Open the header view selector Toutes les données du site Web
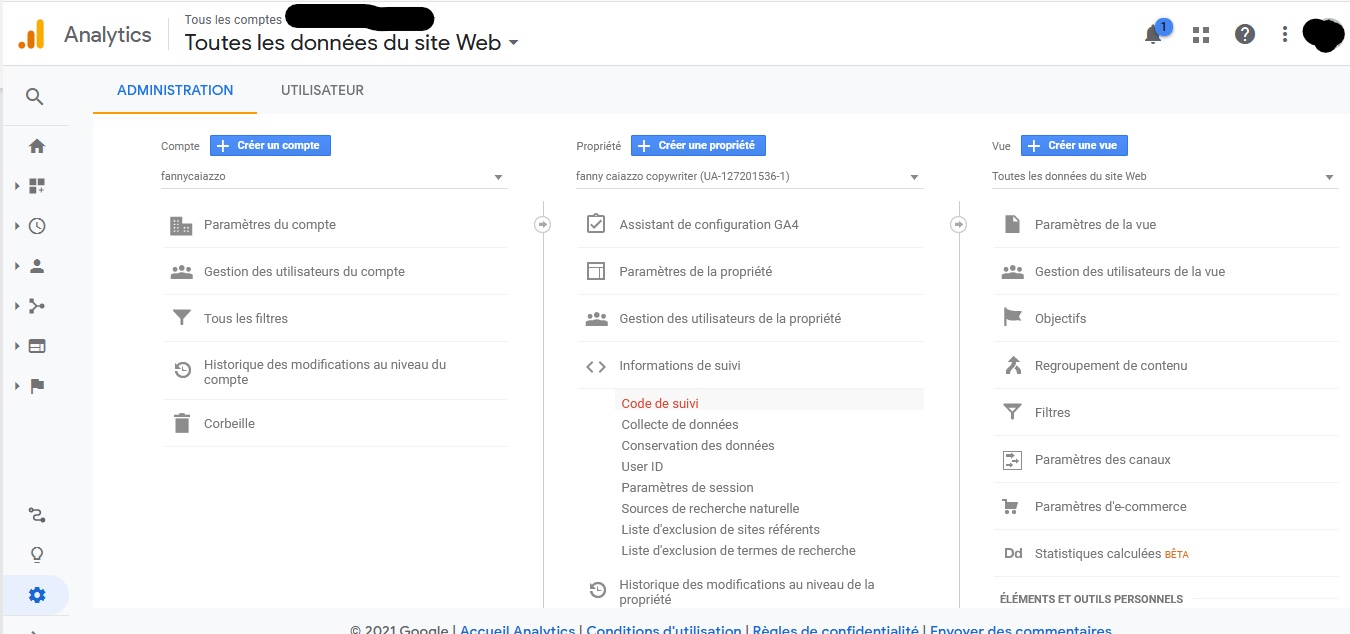The height and width of the screenshot is (634, 1350). 352,42
